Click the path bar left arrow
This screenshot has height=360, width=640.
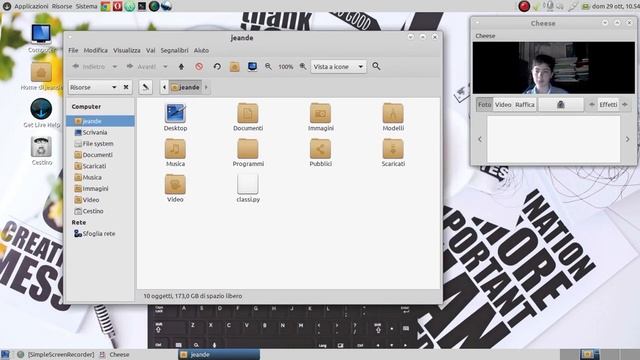pyautogui.click(x=164, y=87)
